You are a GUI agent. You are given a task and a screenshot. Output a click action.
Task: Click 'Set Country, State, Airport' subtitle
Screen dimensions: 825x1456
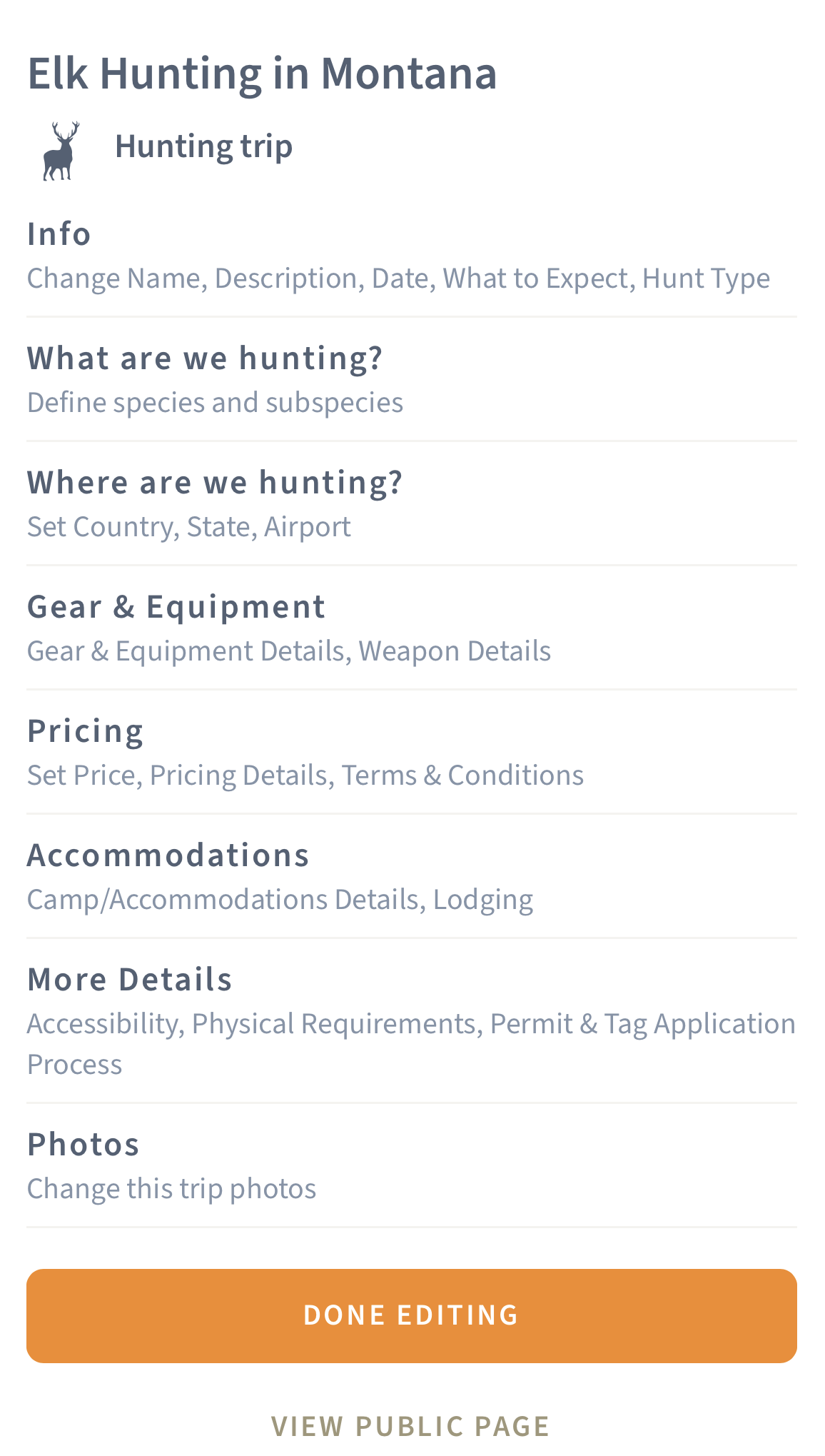click(188, 526)
